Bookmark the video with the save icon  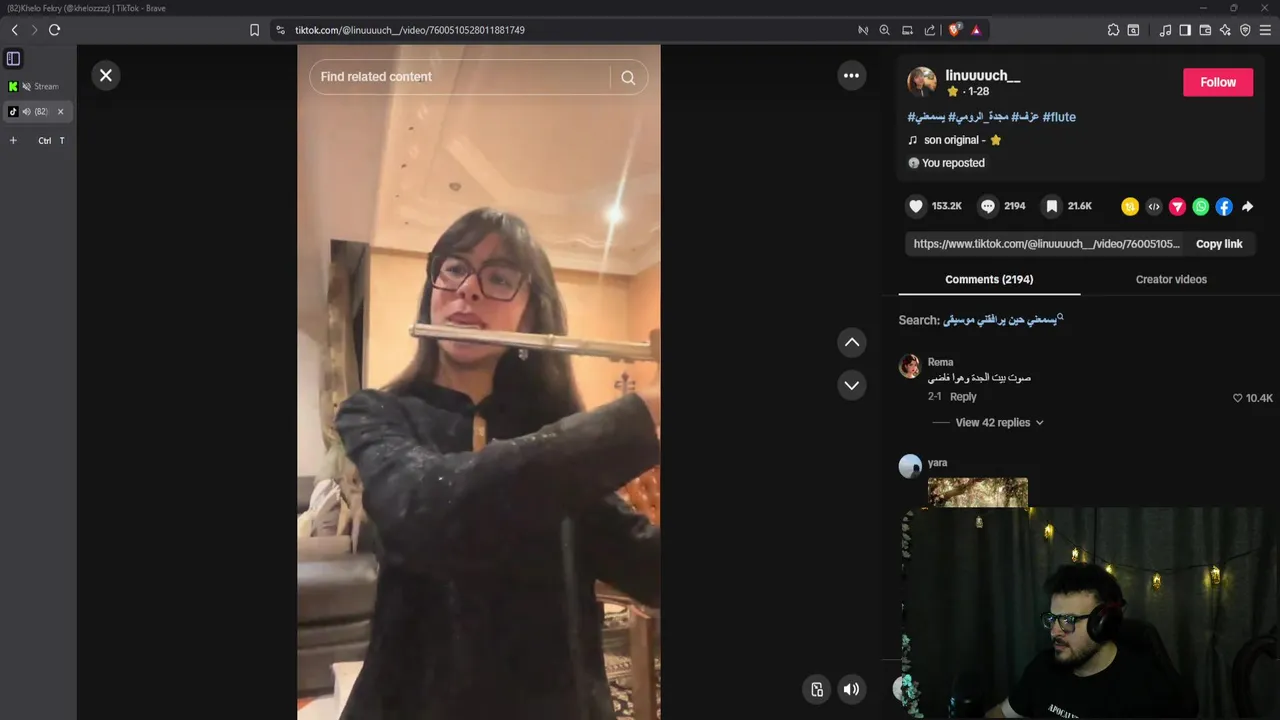coord(1051,206)
